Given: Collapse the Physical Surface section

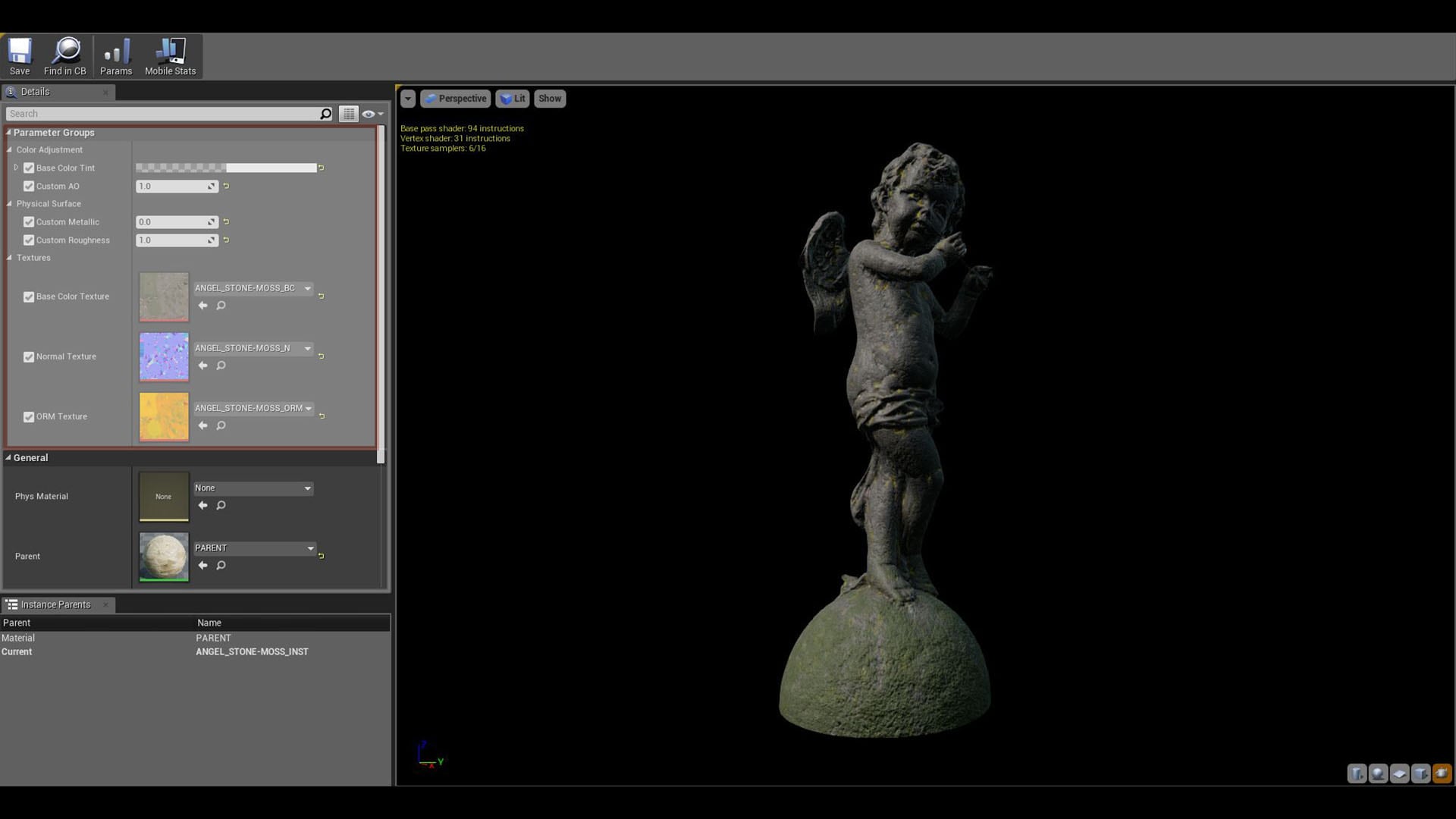Looking at the screenshot, I should click(x=8, y=203).
